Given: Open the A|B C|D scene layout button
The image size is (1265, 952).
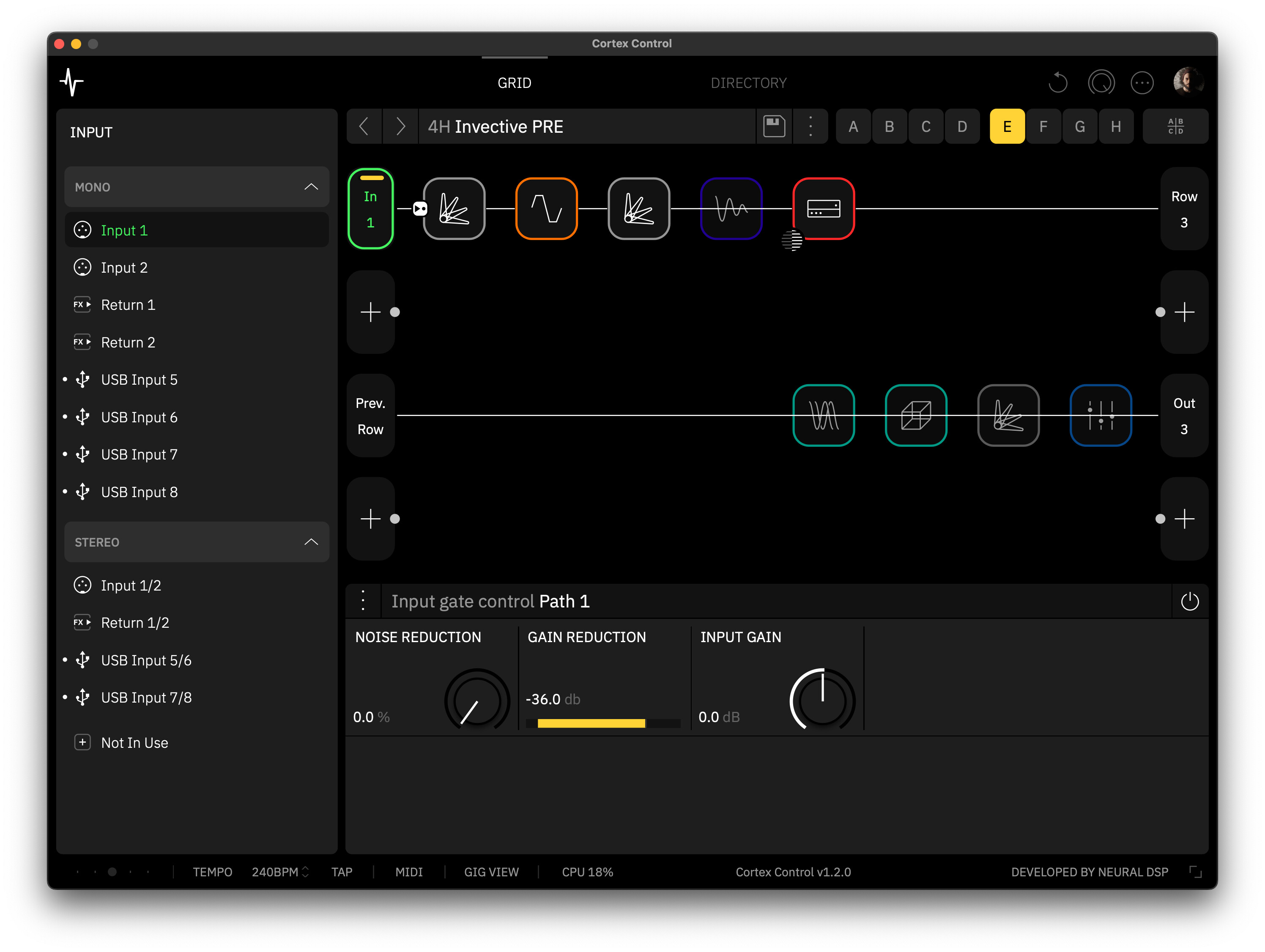Looking at the screenshot, I should pyautogui.click(x=1175, y=126).
